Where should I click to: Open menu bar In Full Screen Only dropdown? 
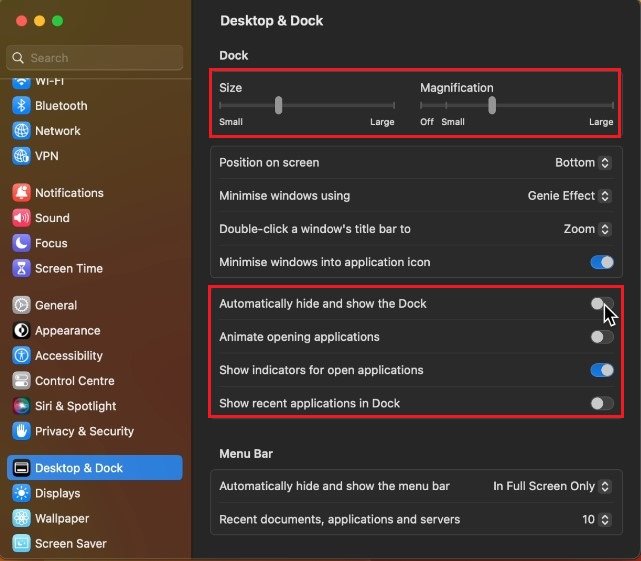[x=552, y=486]
